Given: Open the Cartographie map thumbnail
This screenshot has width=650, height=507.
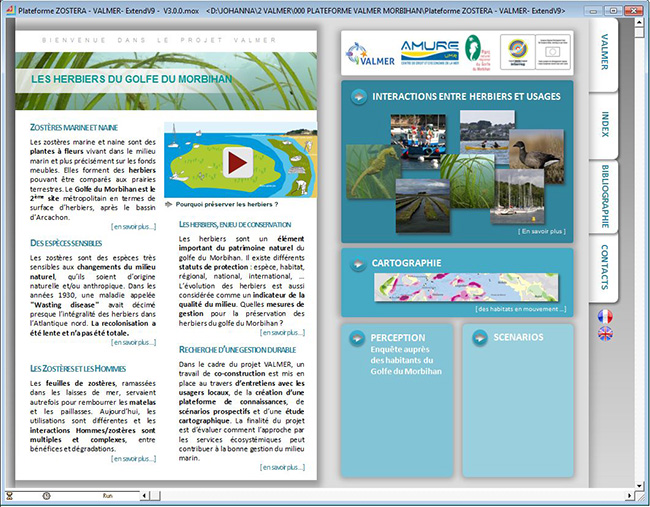Looking at the screenshot, I should [x=466, y=287].
